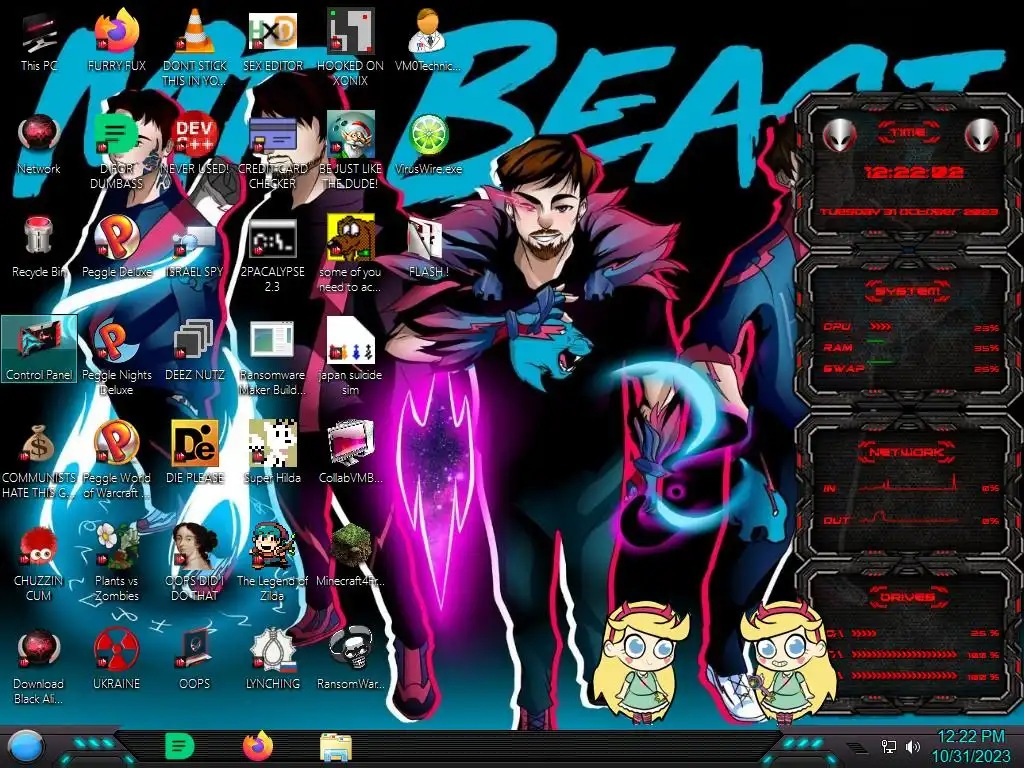Open the Network desktop icon
Screen dimensions: 1024x768
tap(39, 144)
